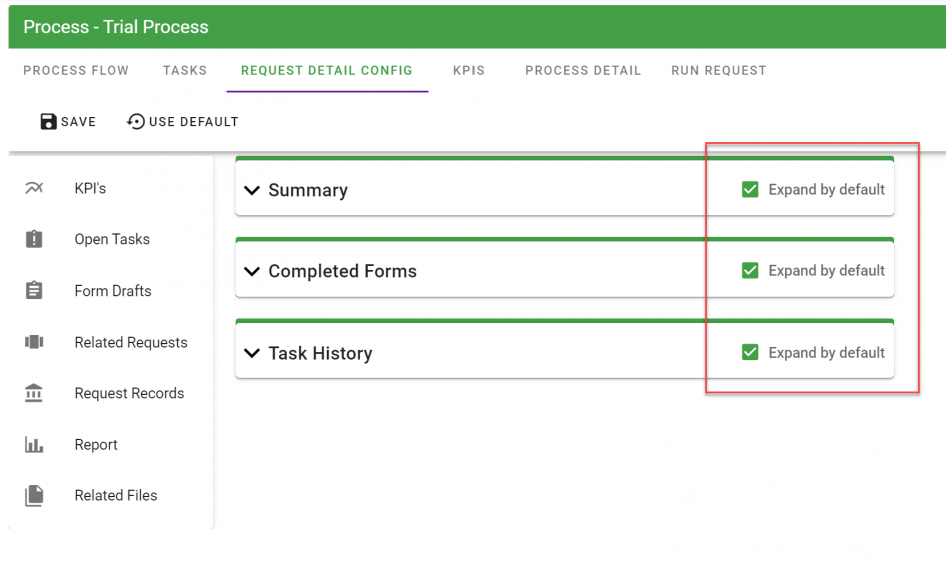Viewport: 946px width, 573px height.
Task: Go to the Run Request tab
Action: [718, 71]
